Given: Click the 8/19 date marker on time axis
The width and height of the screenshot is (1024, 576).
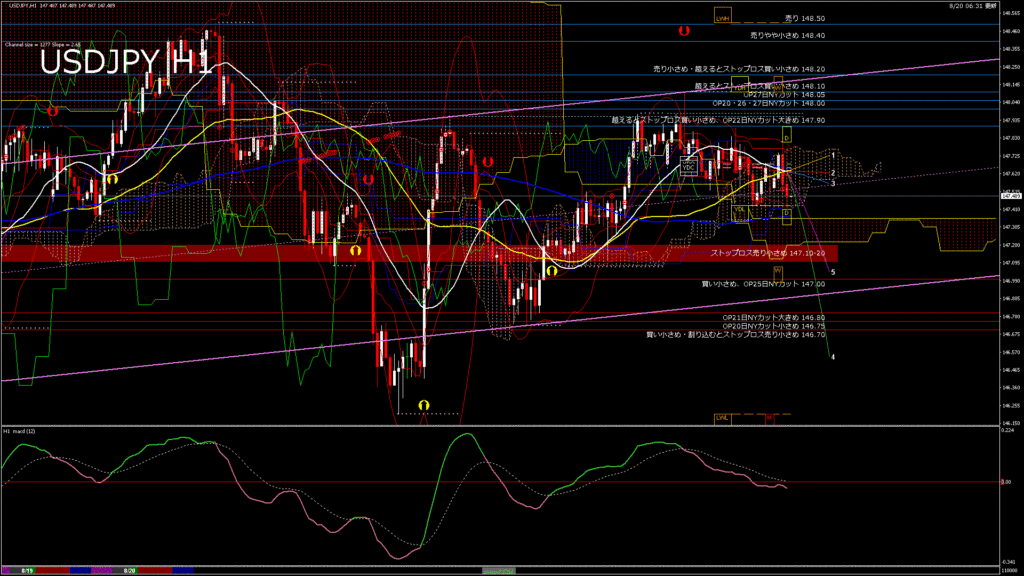Looking at the screenshot, I should 28,570.
